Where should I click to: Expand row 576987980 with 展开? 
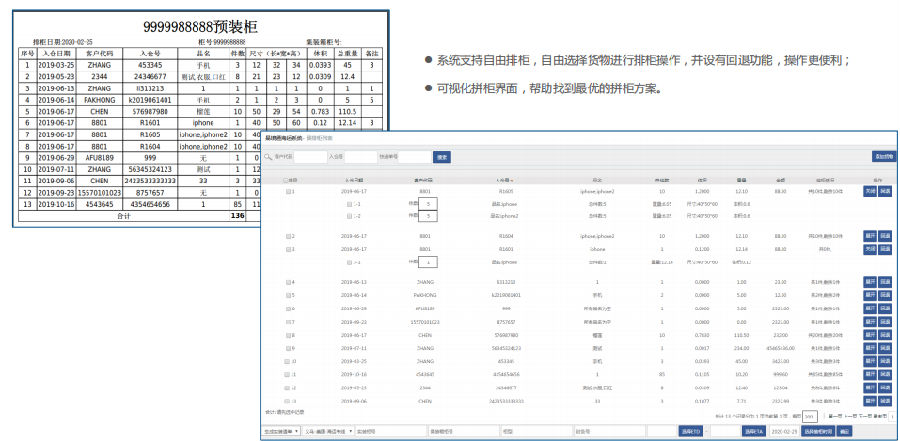(870, 335)
